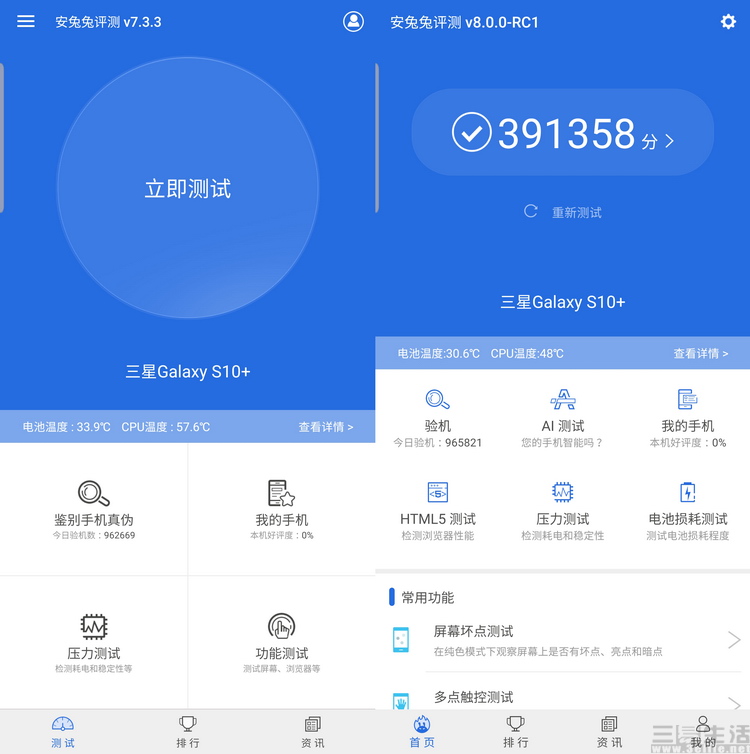Expand chevron of 多点触控测试 row
This screenshot has width=750, height=754.
[734, 703]
